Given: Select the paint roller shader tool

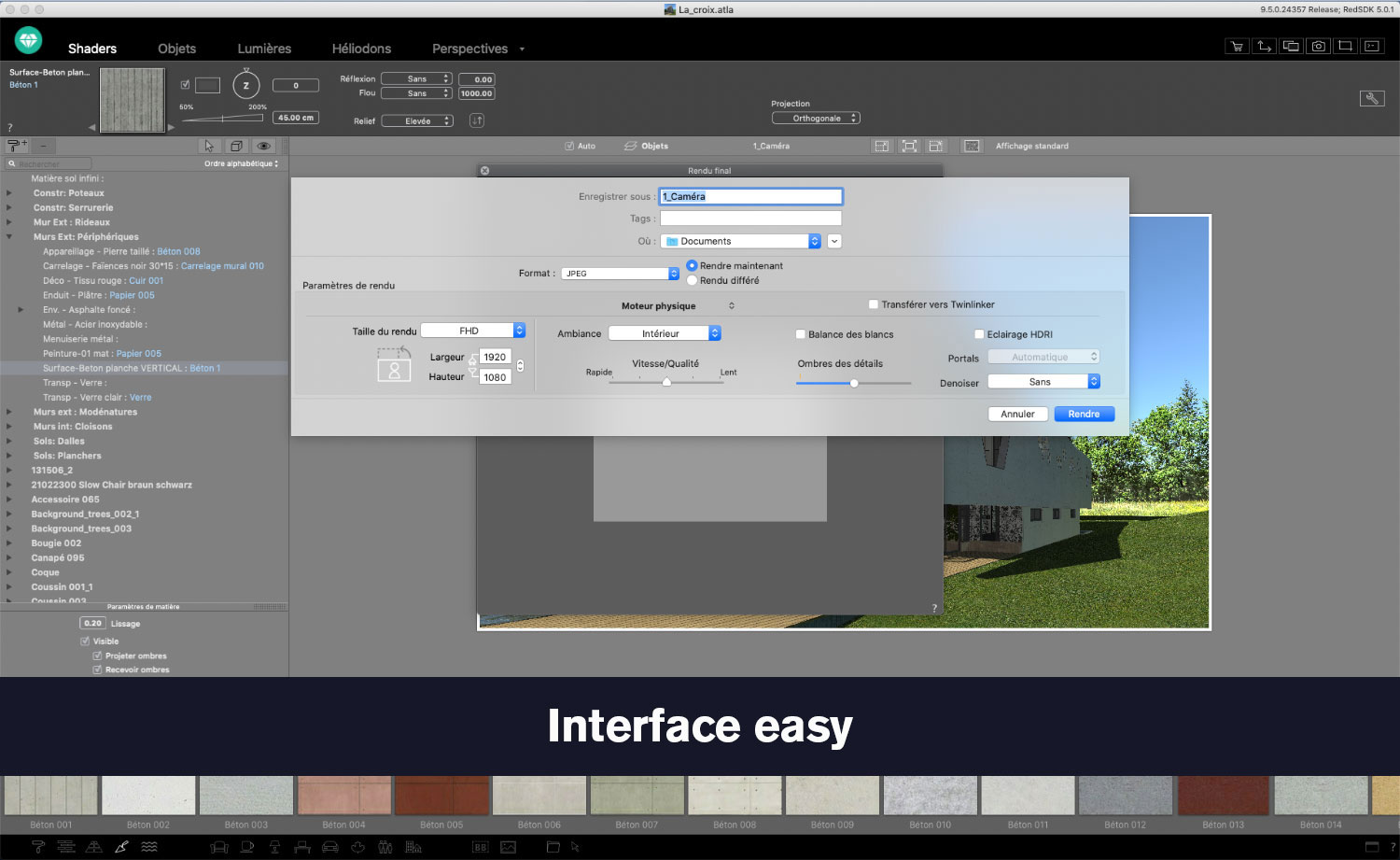Looking at the screenshot, I should [37, 846].
